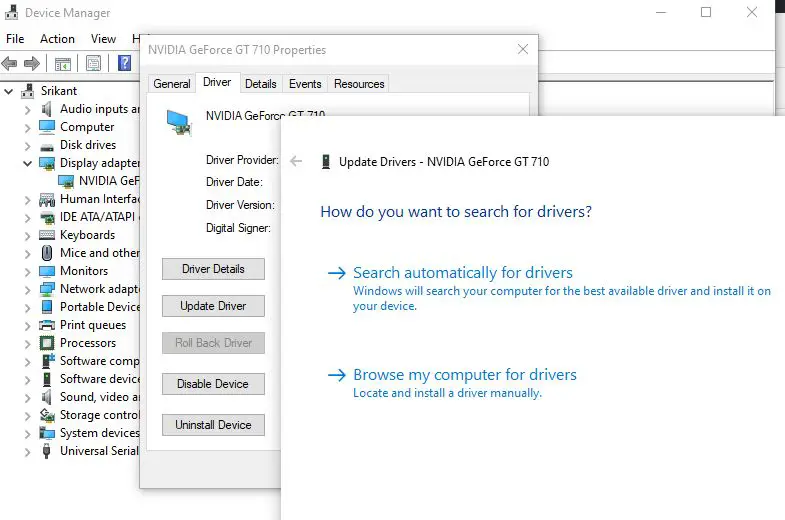Click the Forward arrow toolbar icon

point(32,63)
